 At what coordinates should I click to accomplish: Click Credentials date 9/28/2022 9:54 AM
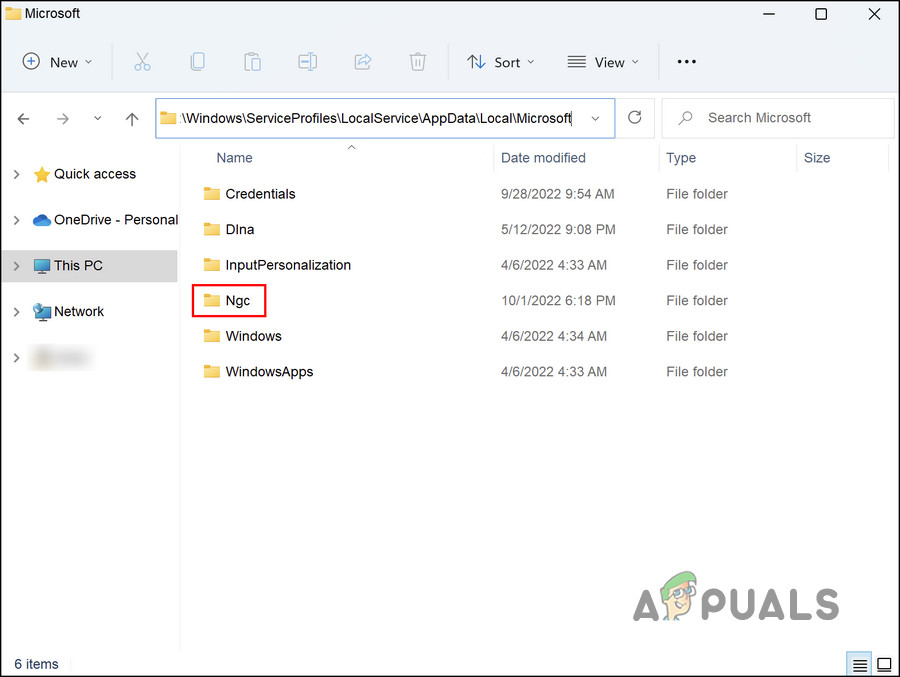pyautogui.click(x=557, y=194)
